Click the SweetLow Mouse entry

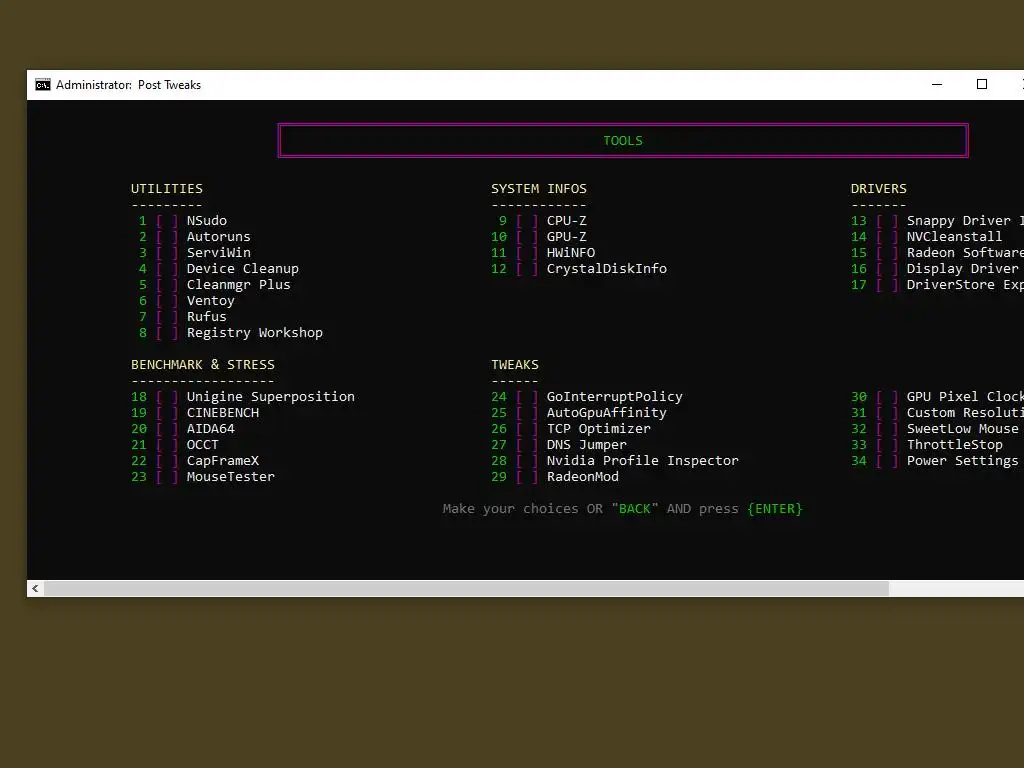pyautogui.click(x=963, y=428)
